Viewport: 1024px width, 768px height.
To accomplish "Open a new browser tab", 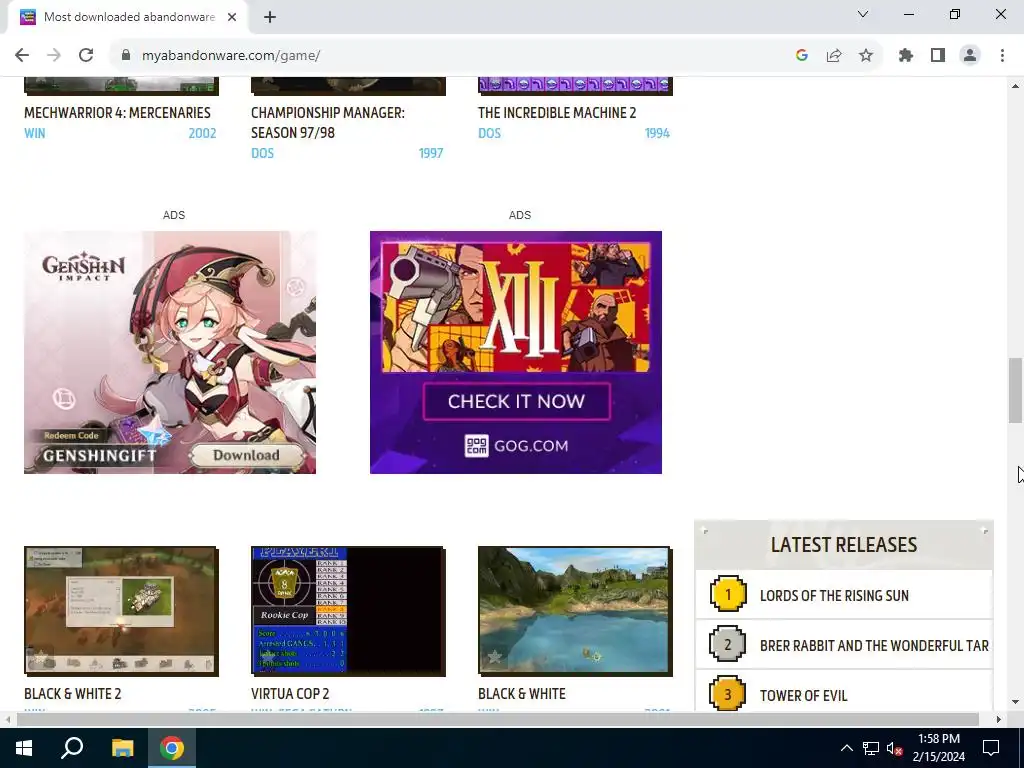I will [270, 17].
